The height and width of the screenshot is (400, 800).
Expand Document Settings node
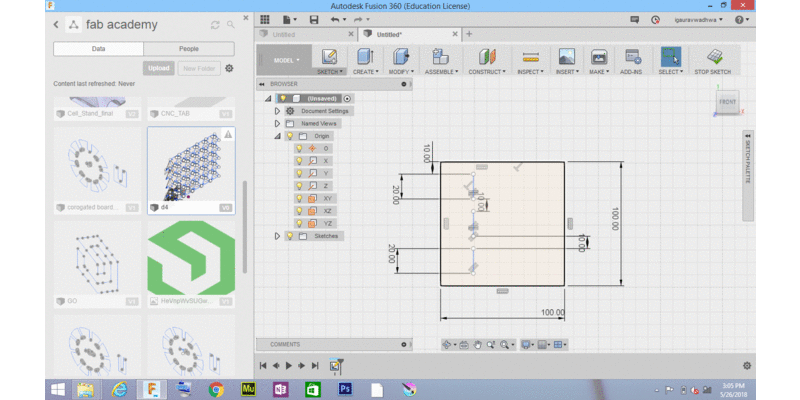tap(277, 111)
